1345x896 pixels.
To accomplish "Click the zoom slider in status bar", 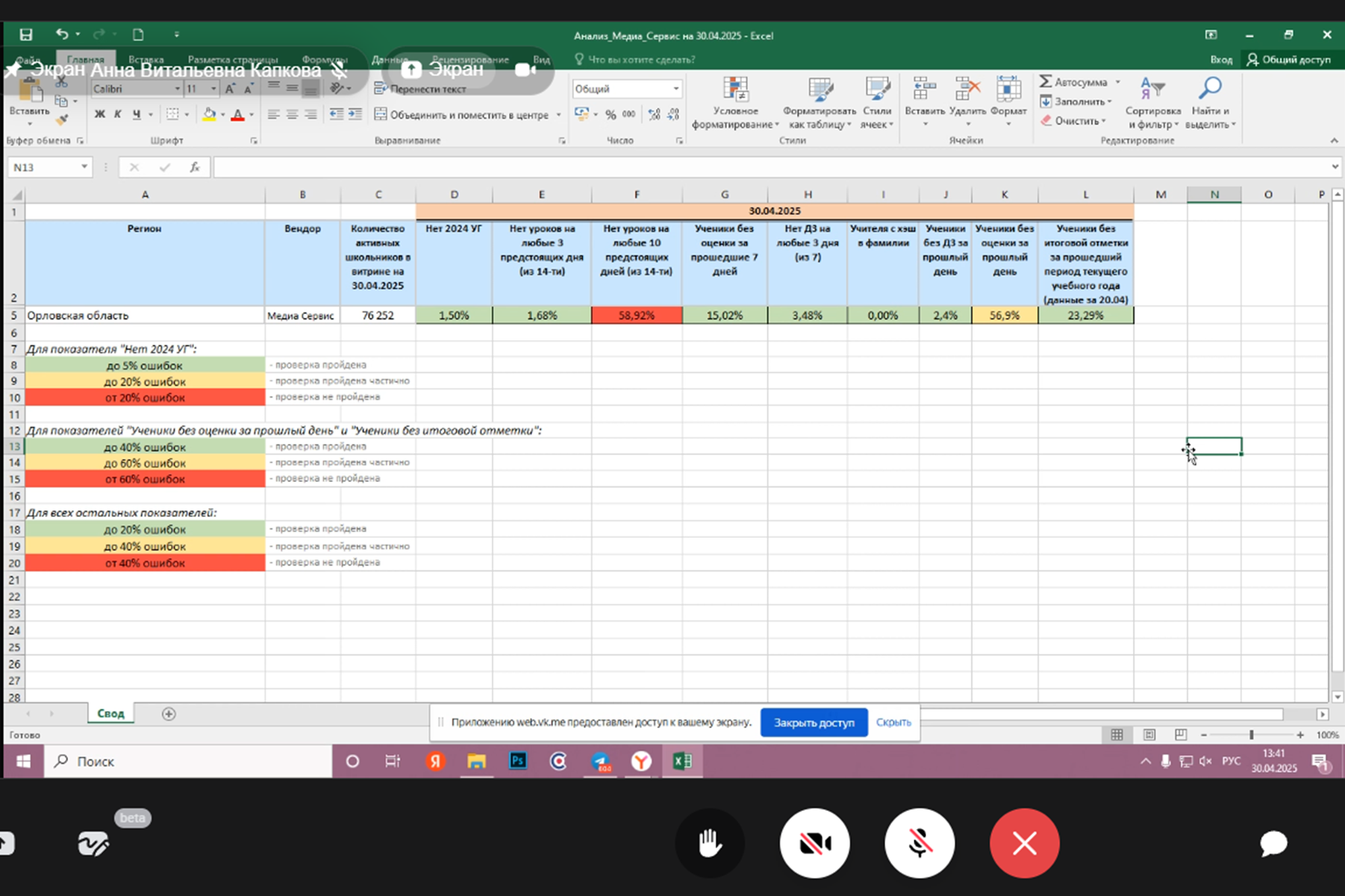I will pos(1251,735).
